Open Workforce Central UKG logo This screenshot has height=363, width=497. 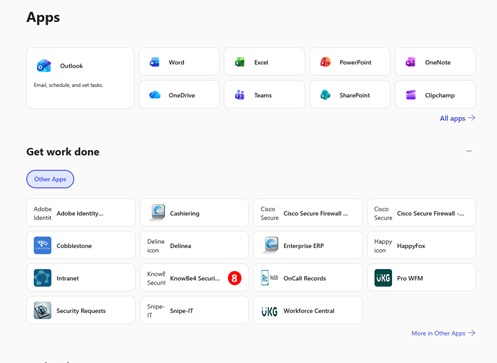[269, 311]
